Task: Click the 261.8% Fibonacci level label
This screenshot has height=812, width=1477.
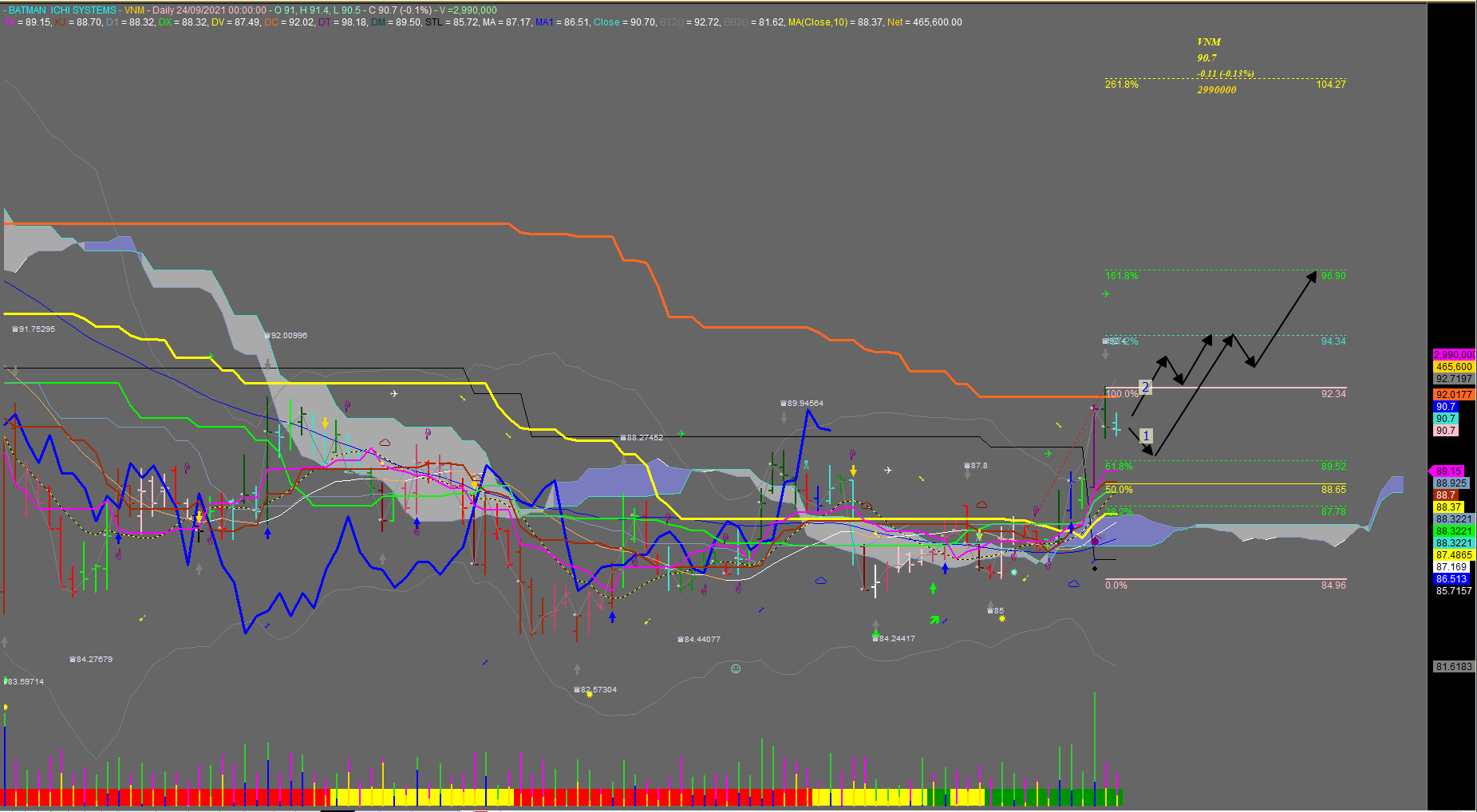Action: 1122,84
